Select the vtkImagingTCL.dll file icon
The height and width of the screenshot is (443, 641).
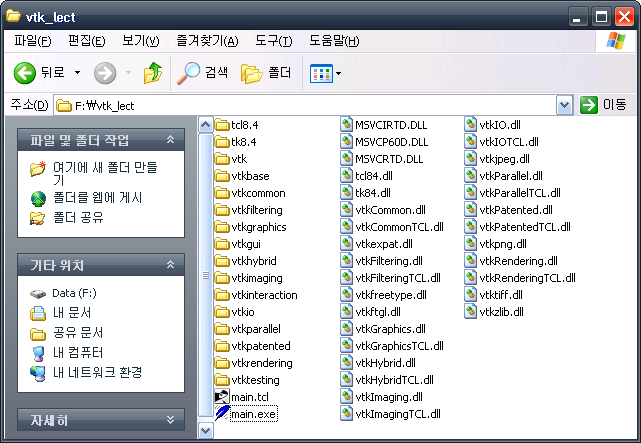coord(346,413)
